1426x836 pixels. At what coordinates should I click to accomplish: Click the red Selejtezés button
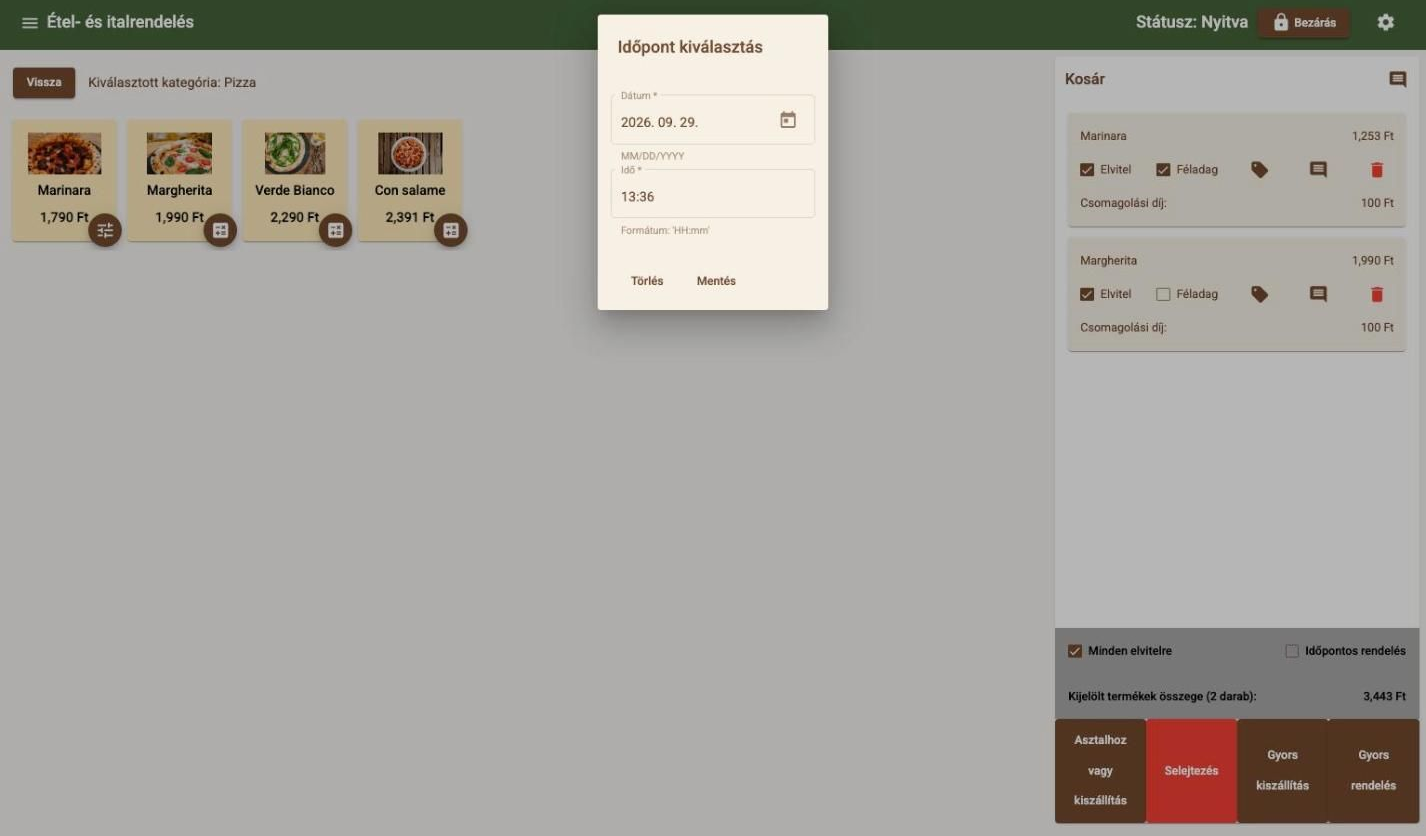pos(1191,771)
